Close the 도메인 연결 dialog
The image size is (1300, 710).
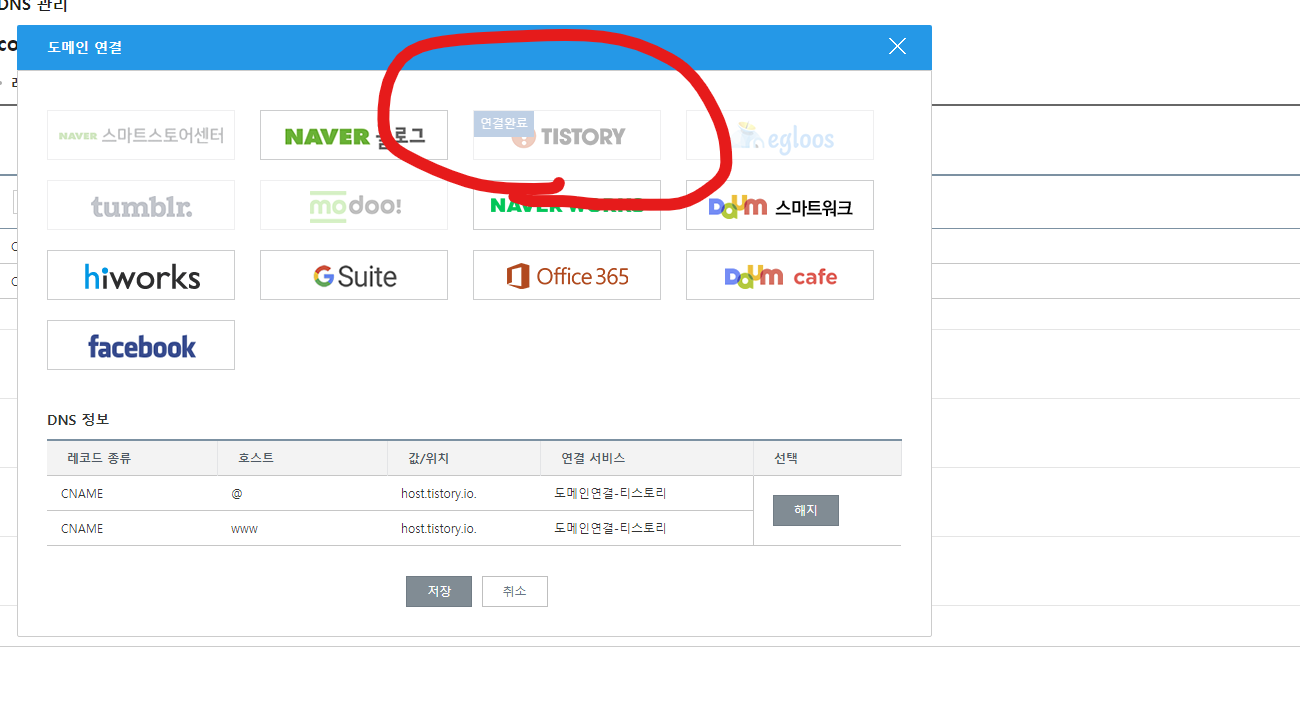(897, 46)
